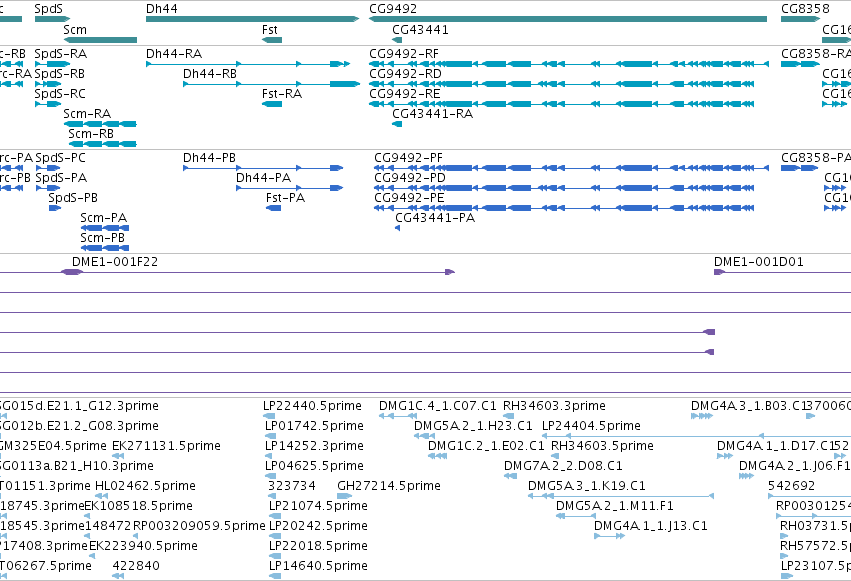
Task: Select EST LP20242.5prime
Action: [x=275, y=536]
